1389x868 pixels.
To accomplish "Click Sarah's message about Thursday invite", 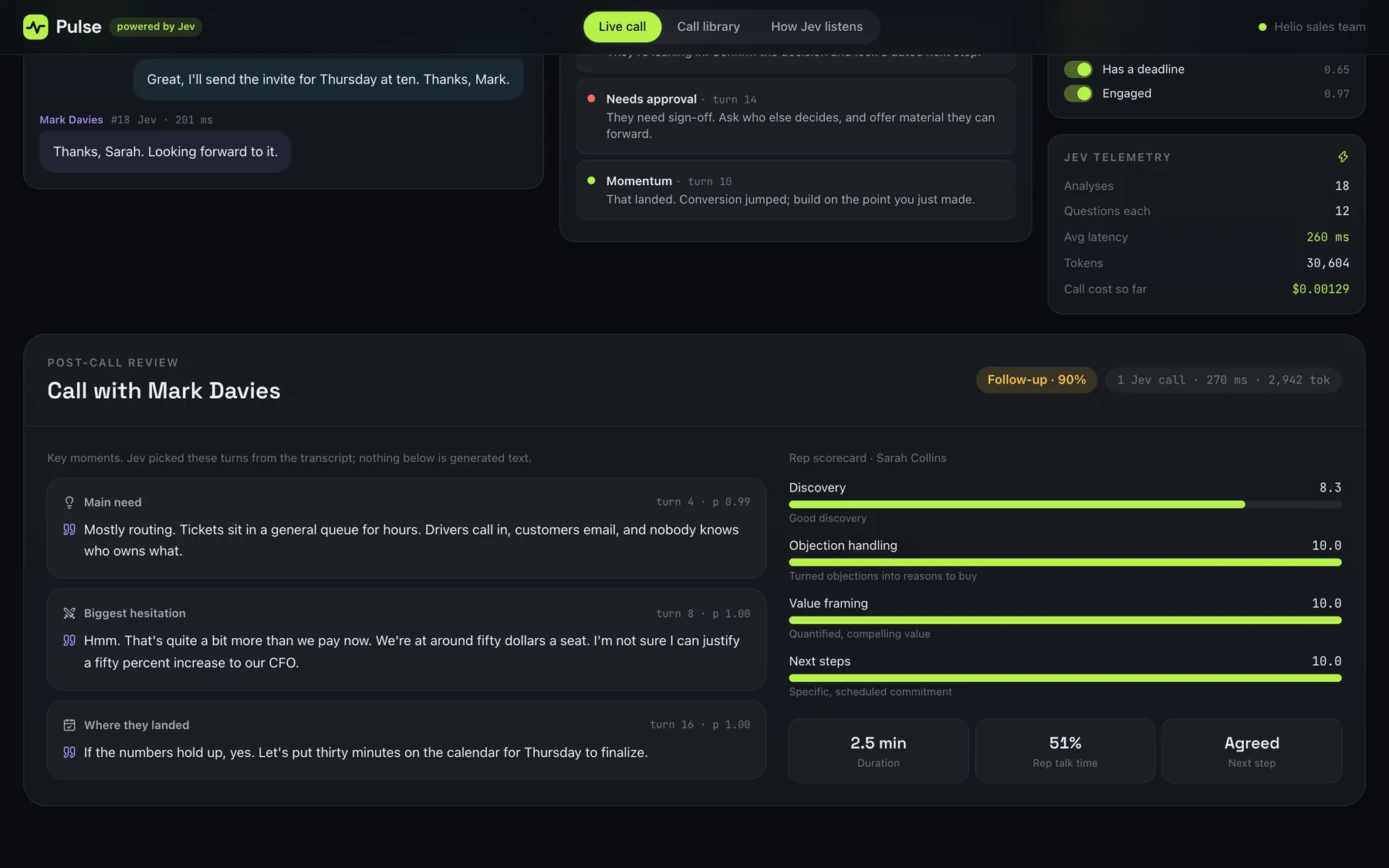I will point(328,79).
